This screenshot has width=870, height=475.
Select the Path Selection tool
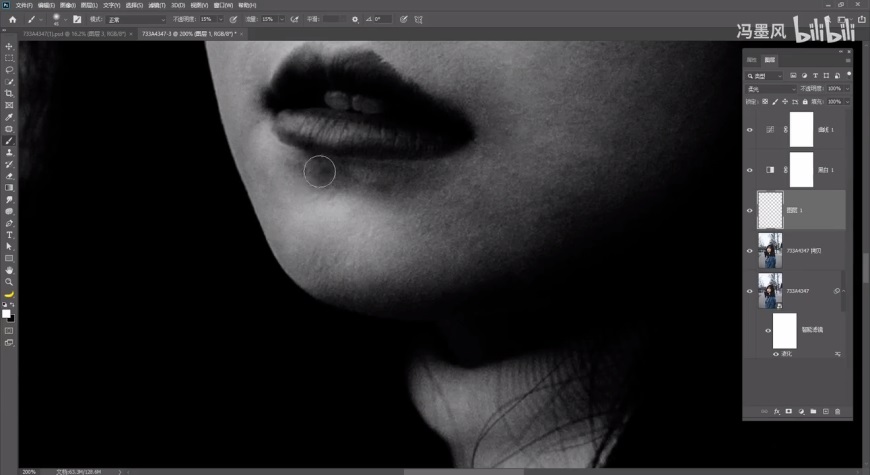(9, 246)
